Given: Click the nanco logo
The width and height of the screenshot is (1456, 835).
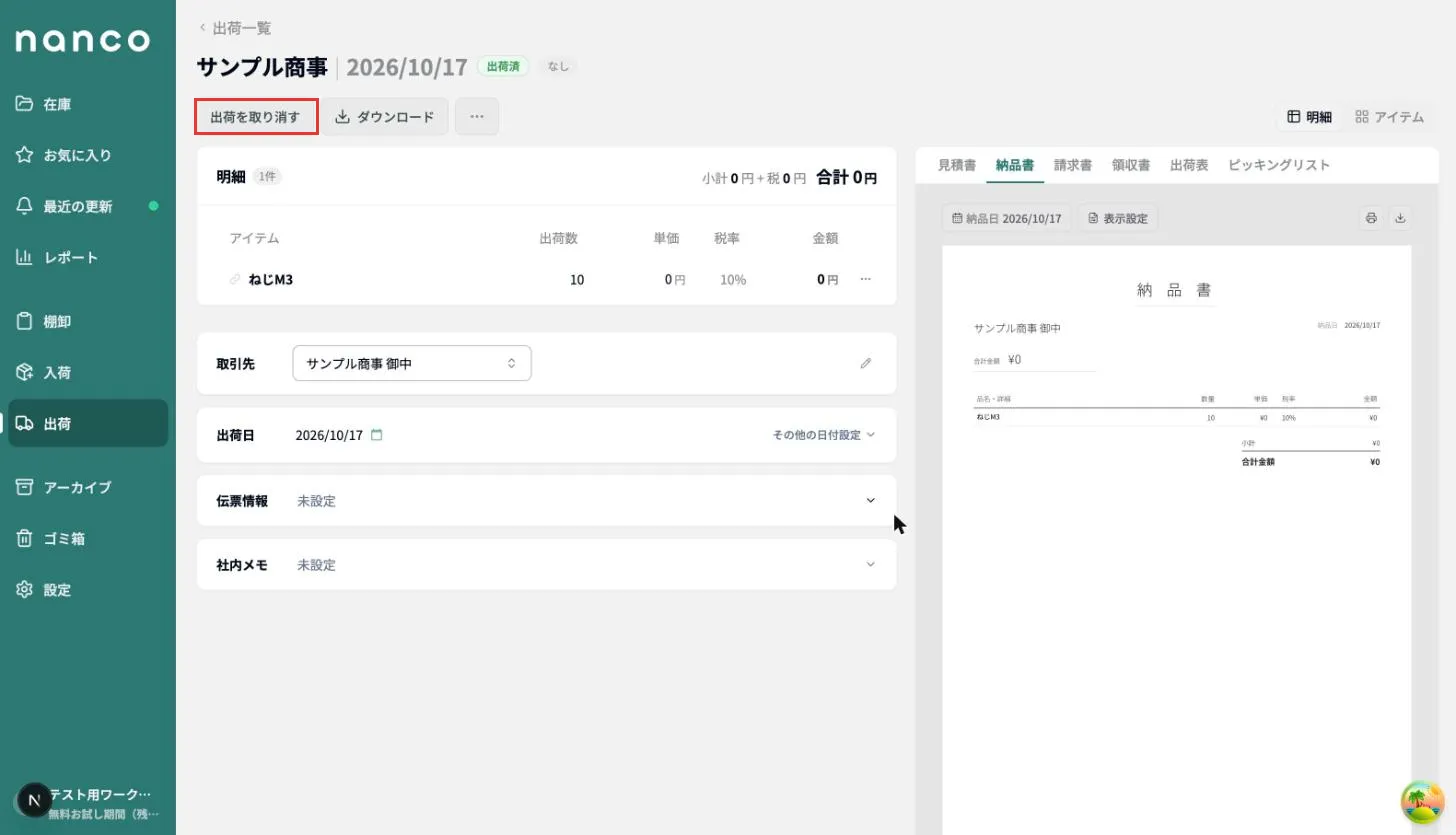Looking at the screenshot, I should coord(83,40).
